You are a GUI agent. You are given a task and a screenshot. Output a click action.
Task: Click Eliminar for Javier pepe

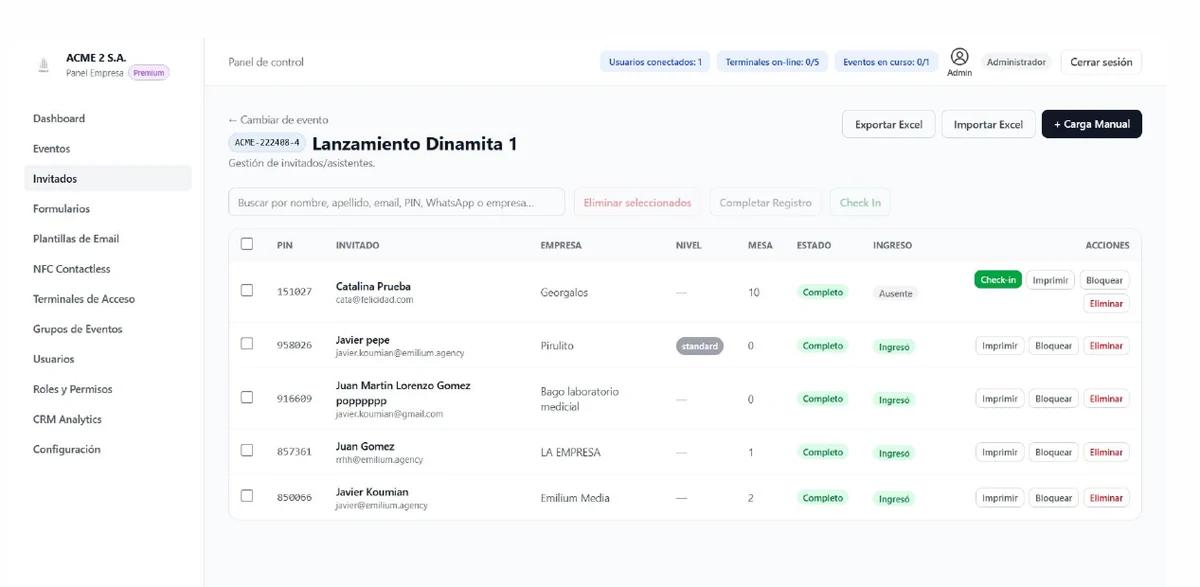pyautogui.click(x=1106, y=345)
